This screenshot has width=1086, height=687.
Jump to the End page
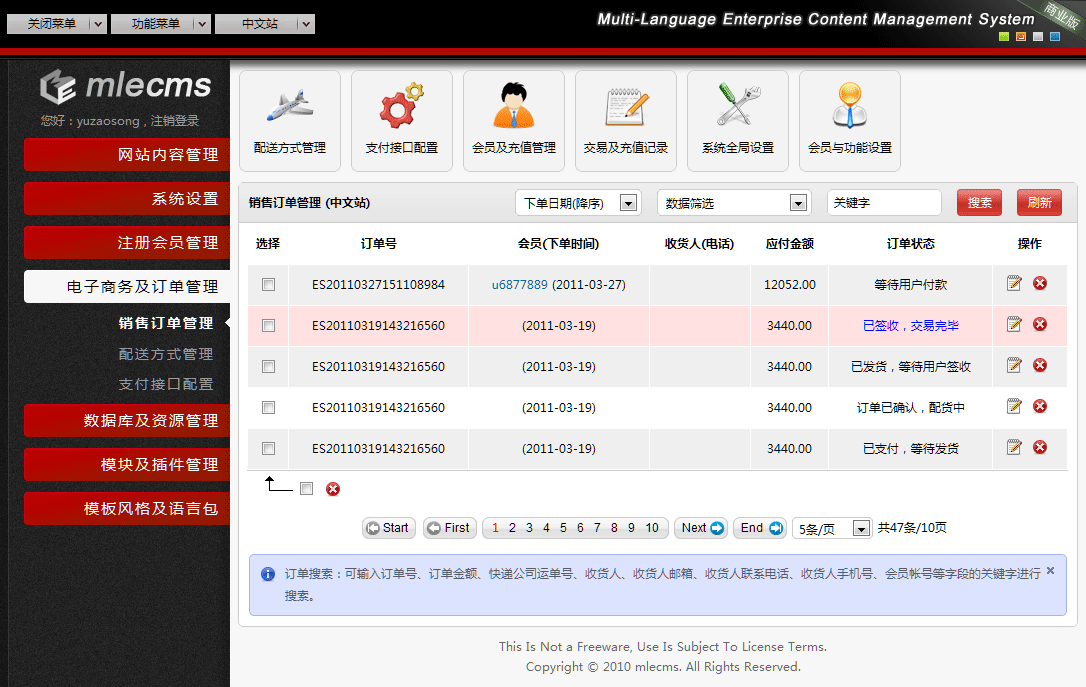[x=760, y=528]
